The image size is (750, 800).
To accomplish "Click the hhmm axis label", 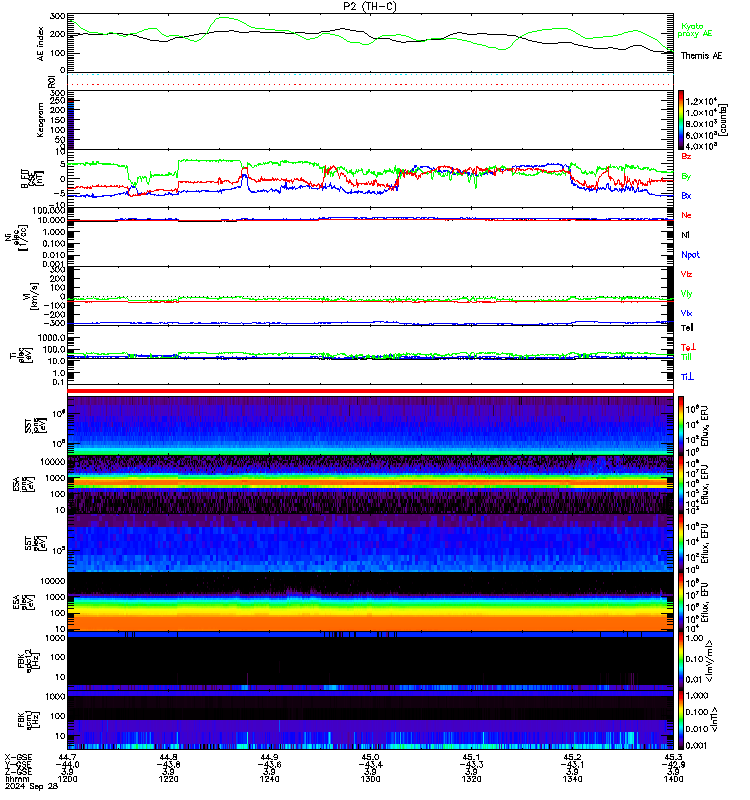I will pyautogui.click(x=17, y=779).
